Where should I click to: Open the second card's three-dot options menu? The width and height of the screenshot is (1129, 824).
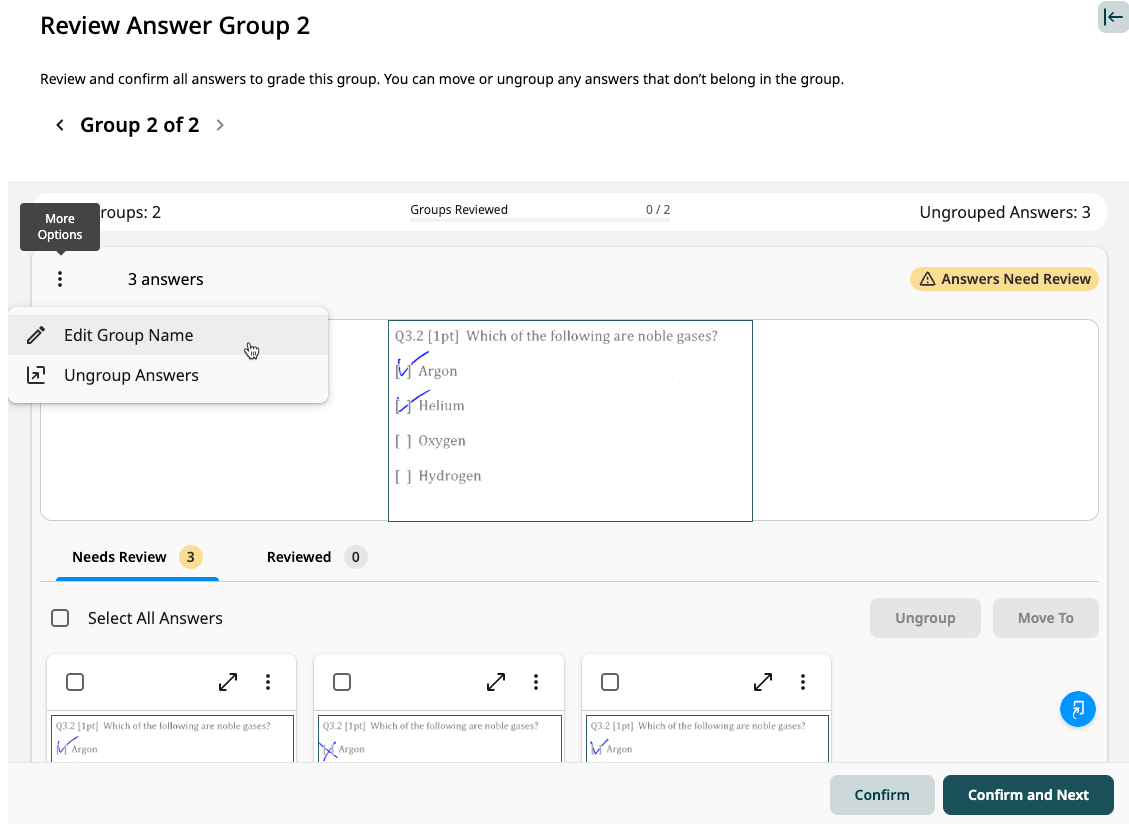tap(536, 681)
